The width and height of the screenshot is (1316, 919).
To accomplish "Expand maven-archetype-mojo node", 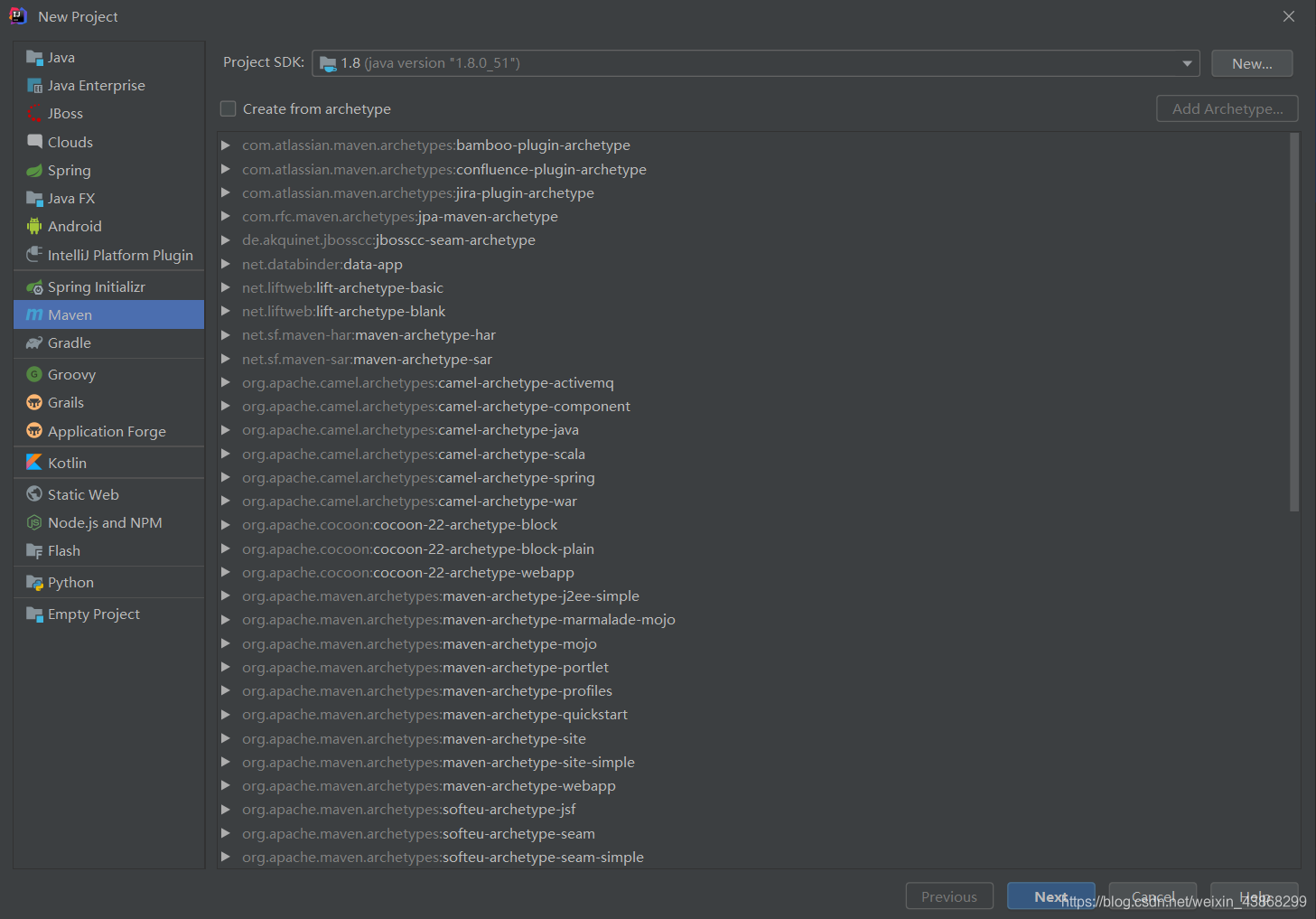I will (x=226, y=643).
